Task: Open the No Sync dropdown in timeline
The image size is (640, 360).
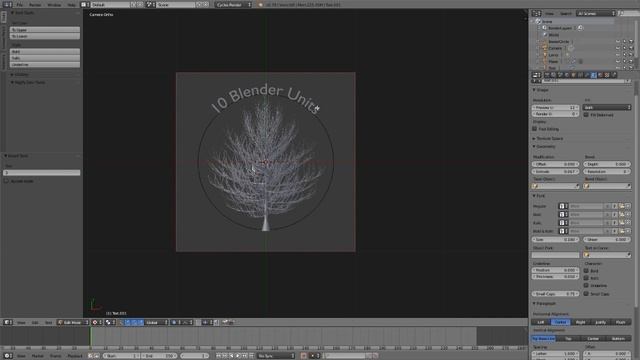Action: [x=276, y=356]
